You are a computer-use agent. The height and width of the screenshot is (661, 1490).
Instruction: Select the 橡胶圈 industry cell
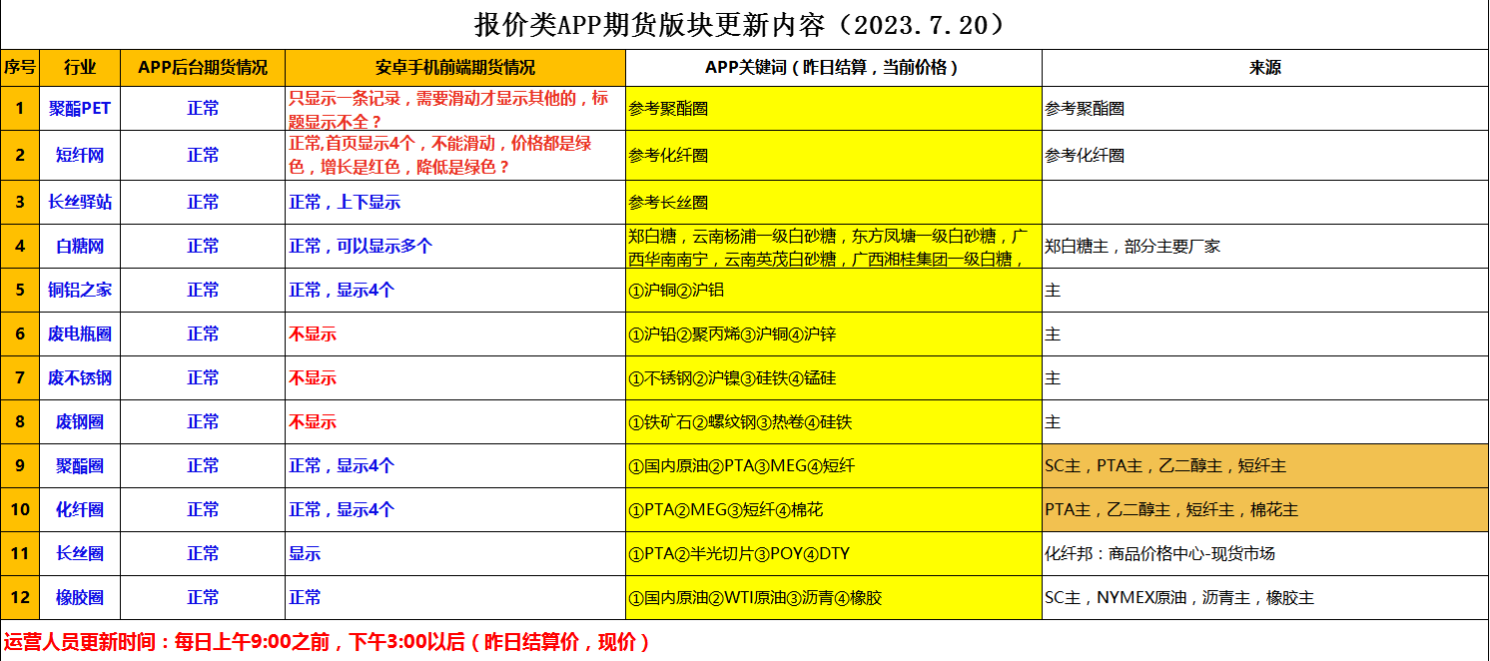(x=80, y=598)
